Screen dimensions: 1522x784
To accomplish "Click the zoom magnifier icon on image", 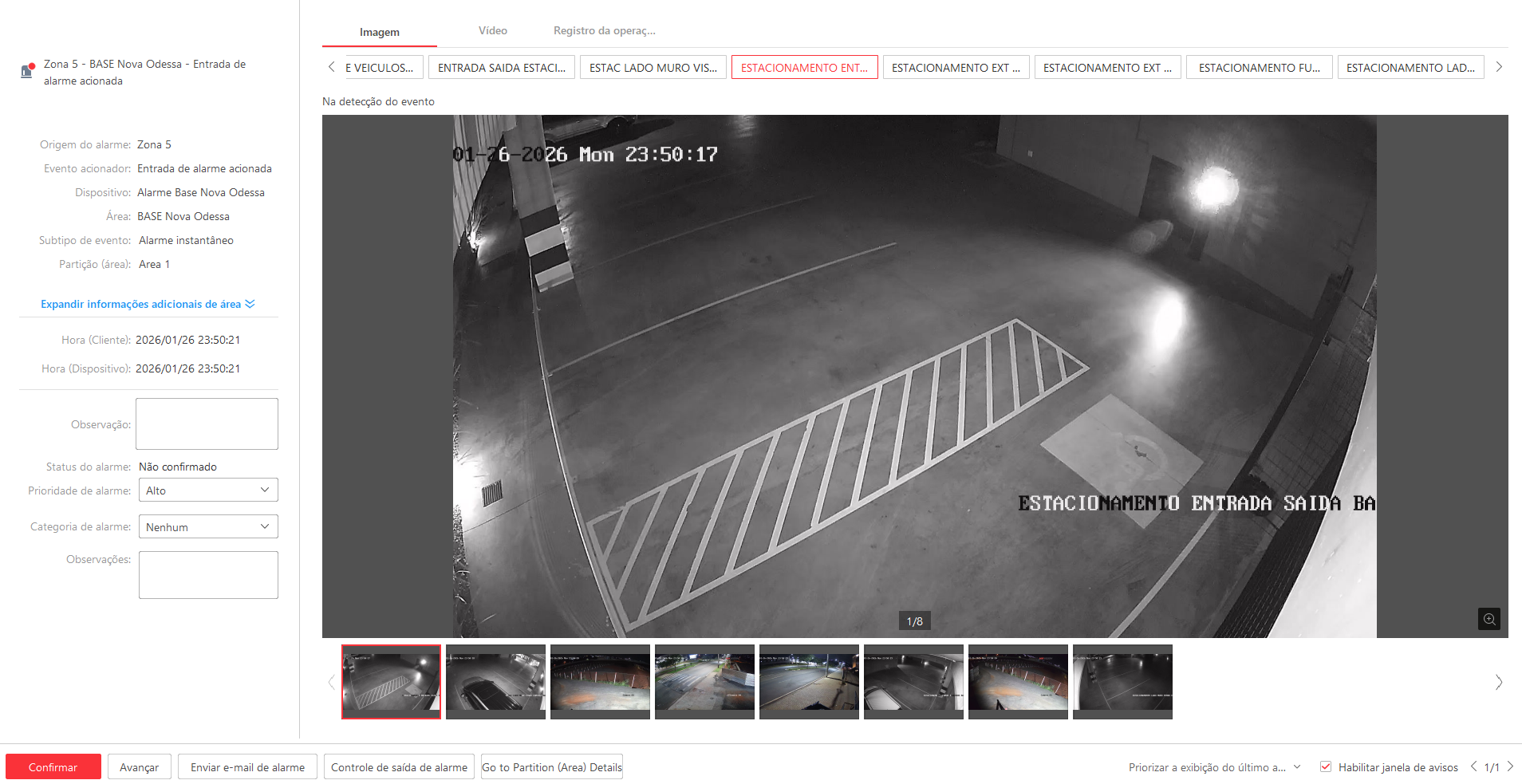I will (1488, 619).
